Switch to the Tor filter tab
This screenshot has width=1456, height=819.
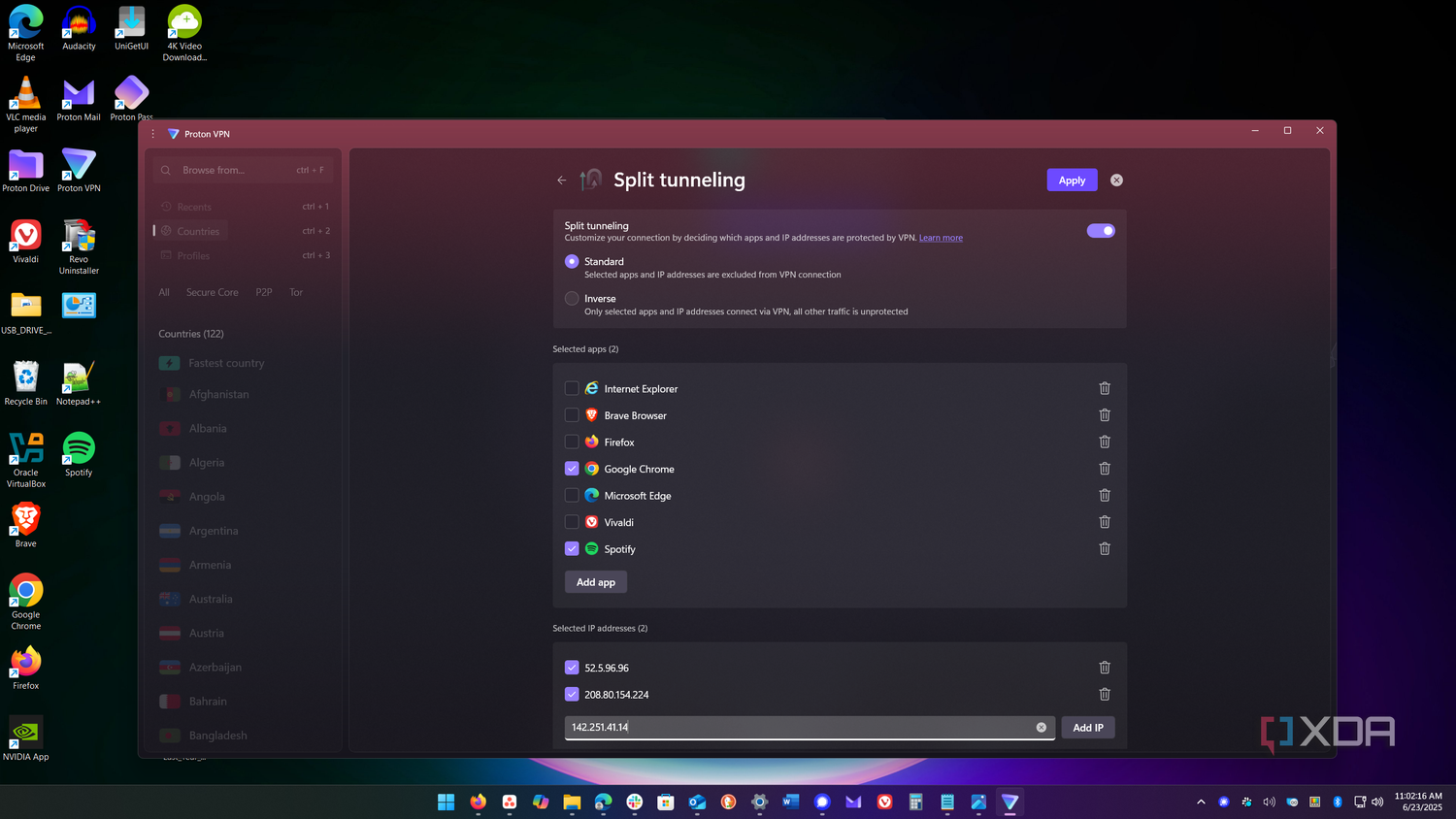pos(296,292)
